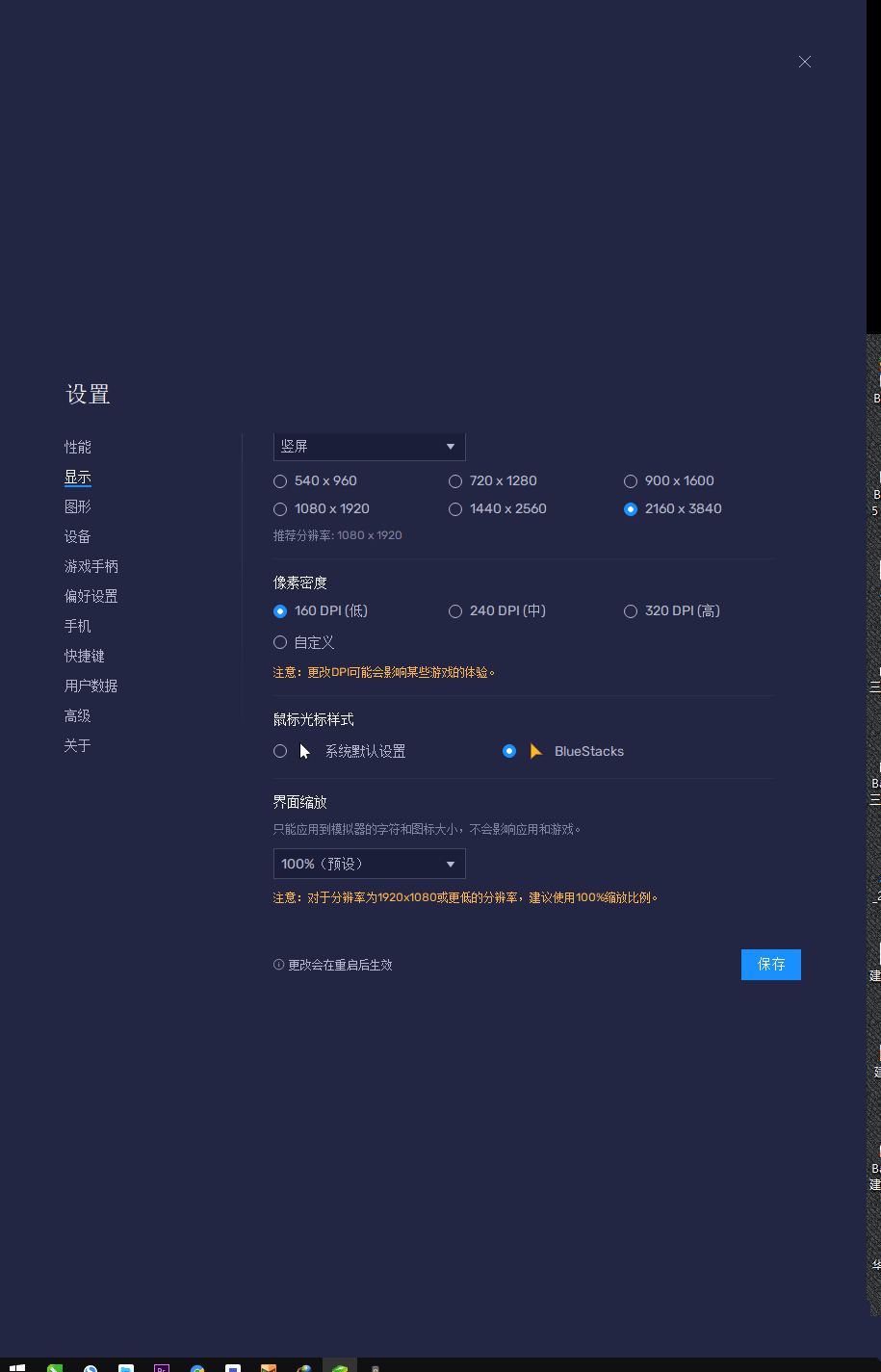The height and width of the screenshot is (1372, 881).
Task: Close the settings window with X
Action: tap(805, 62)
